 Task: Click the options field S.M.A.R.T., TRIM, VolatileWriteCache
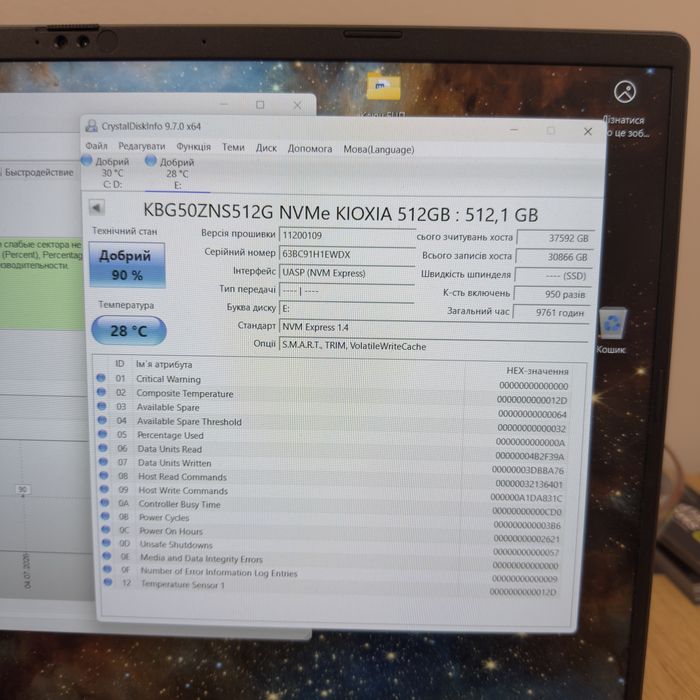pyautogui.click(x=434, y=346)
